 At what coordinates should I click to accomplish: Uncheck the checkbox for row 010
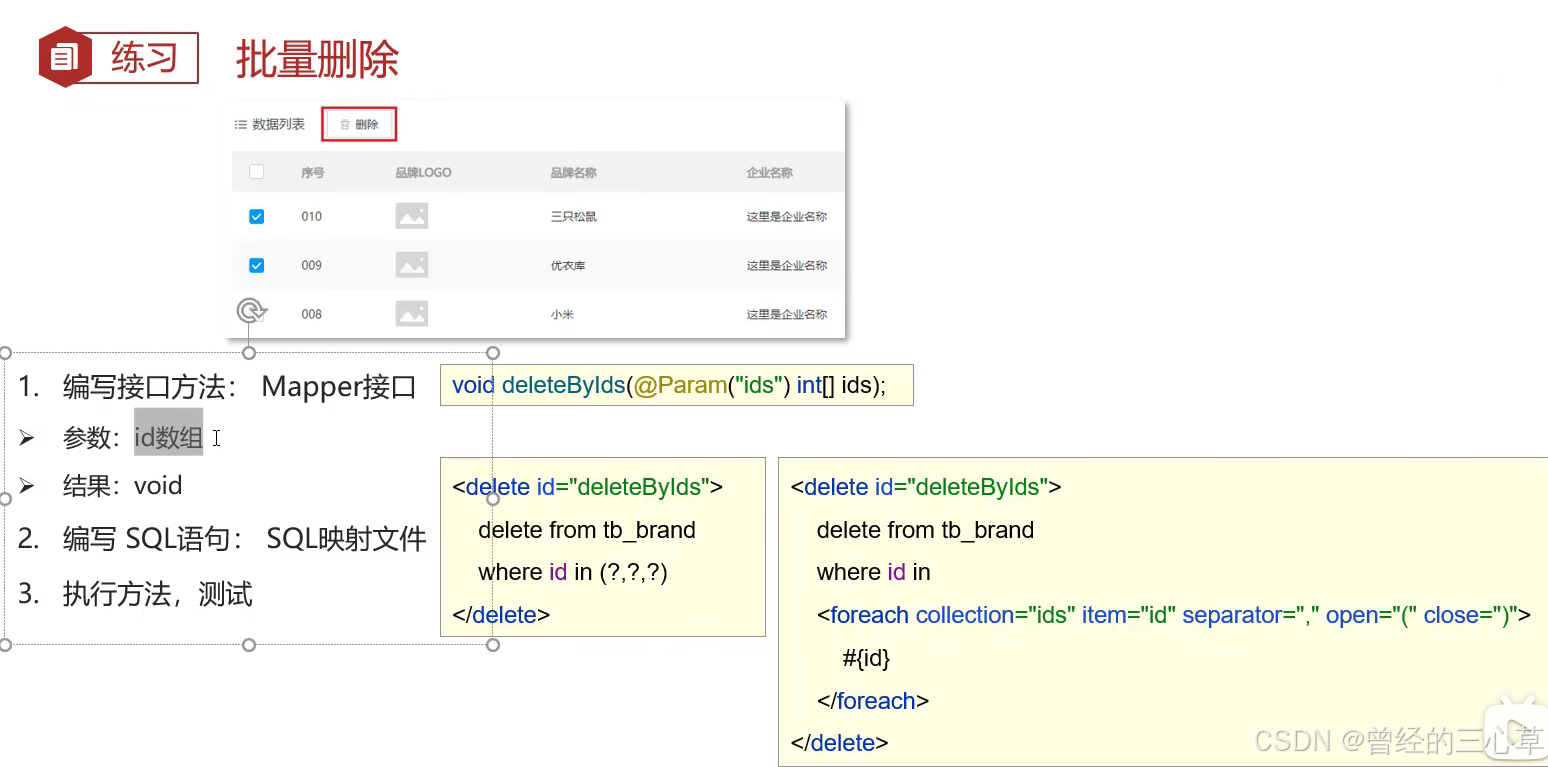(x=256, y=216)
